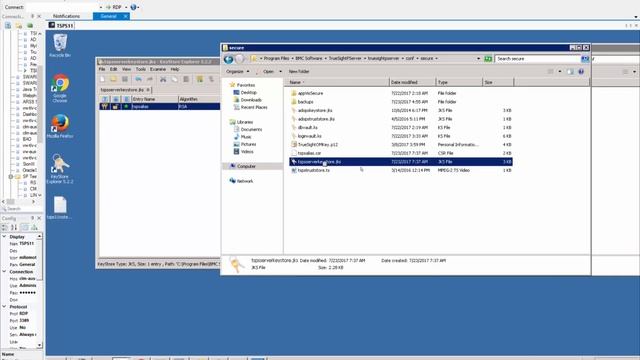Select the text file icon on the desktop
This screenshot has height=360, width=640.
click(60, 208)
